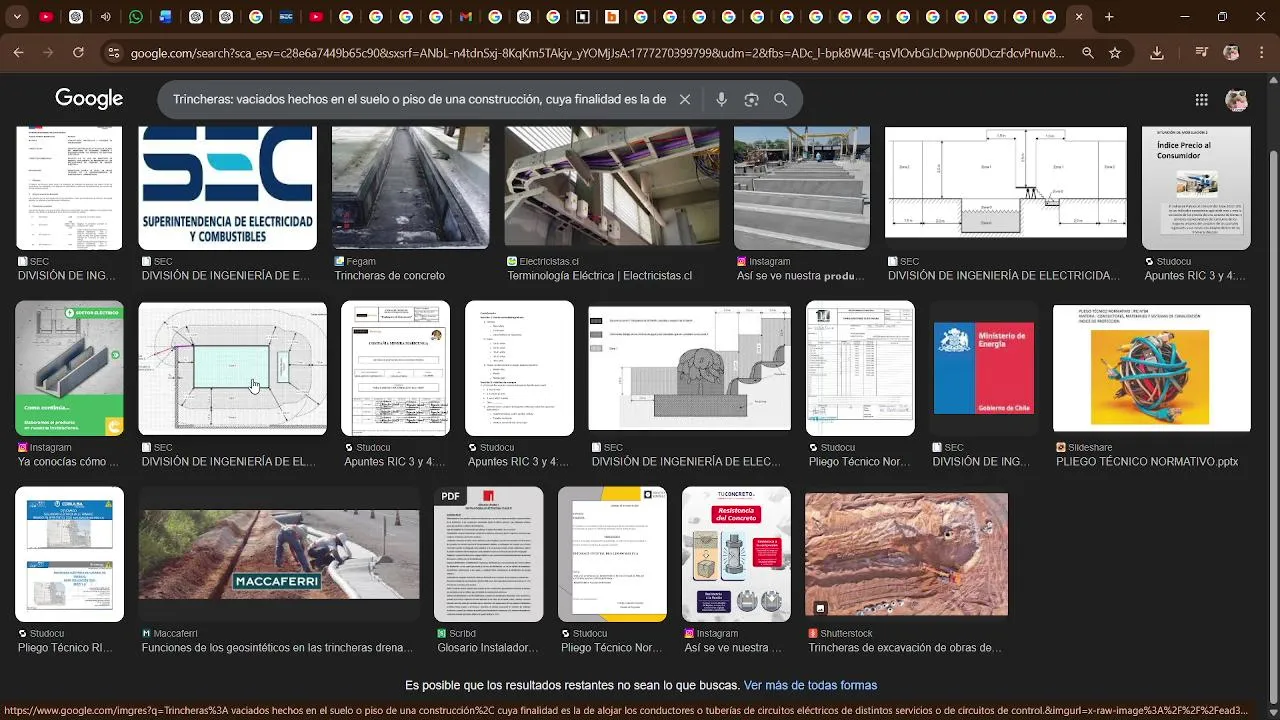The height and width of the screenshot is (720, 1280).
Task: Close the active tab
Action: 1079,17
